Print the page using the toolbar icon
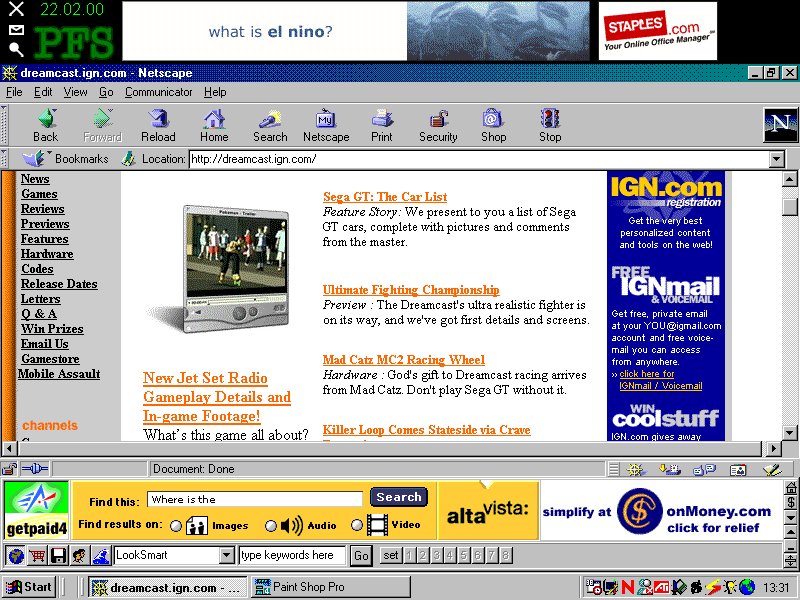This screenshot has height=600, width=800. click(382, 125)
